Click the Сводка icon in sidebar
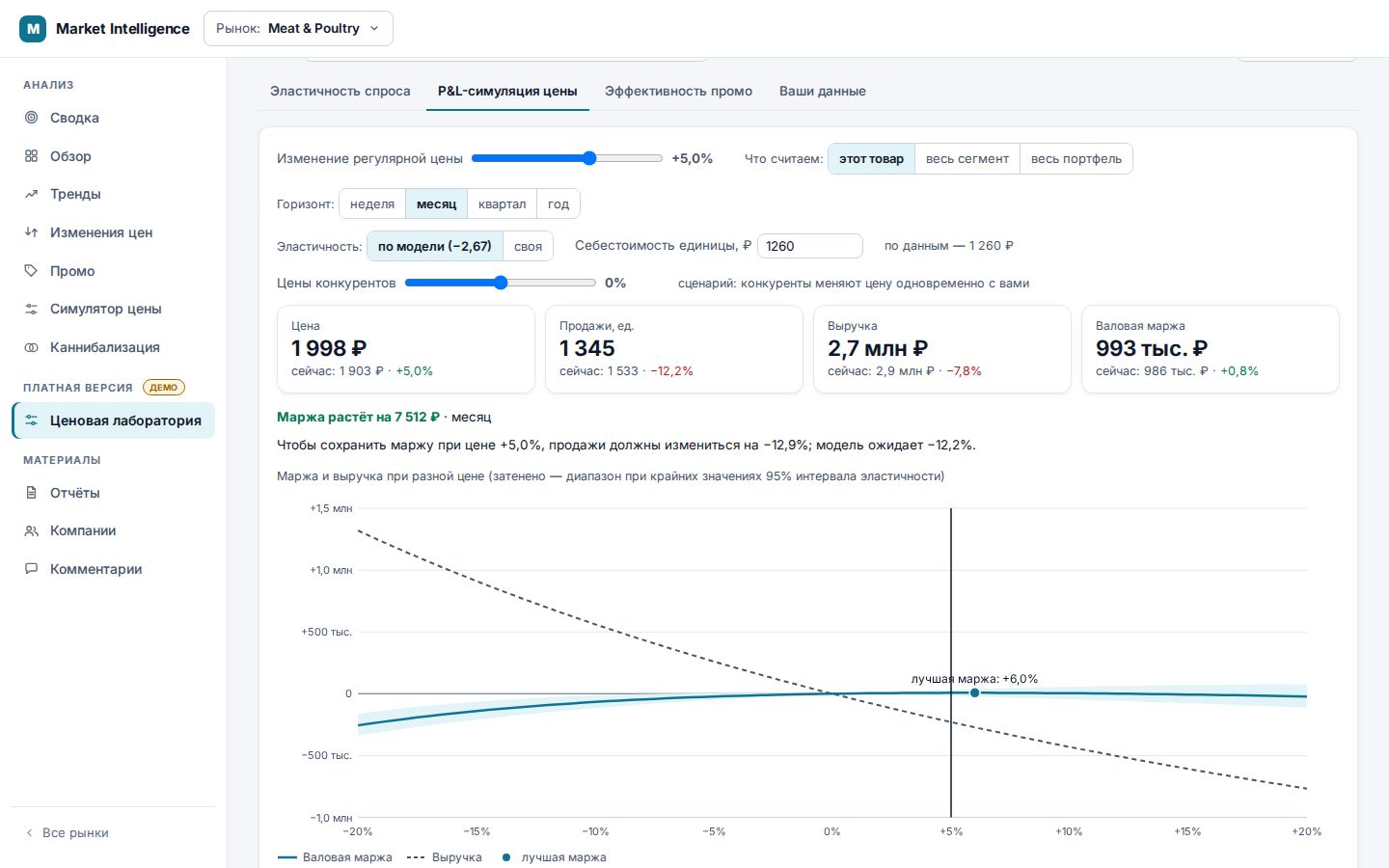The height and width of the screenshot is (868, 1389). click(x=31, y=118)
